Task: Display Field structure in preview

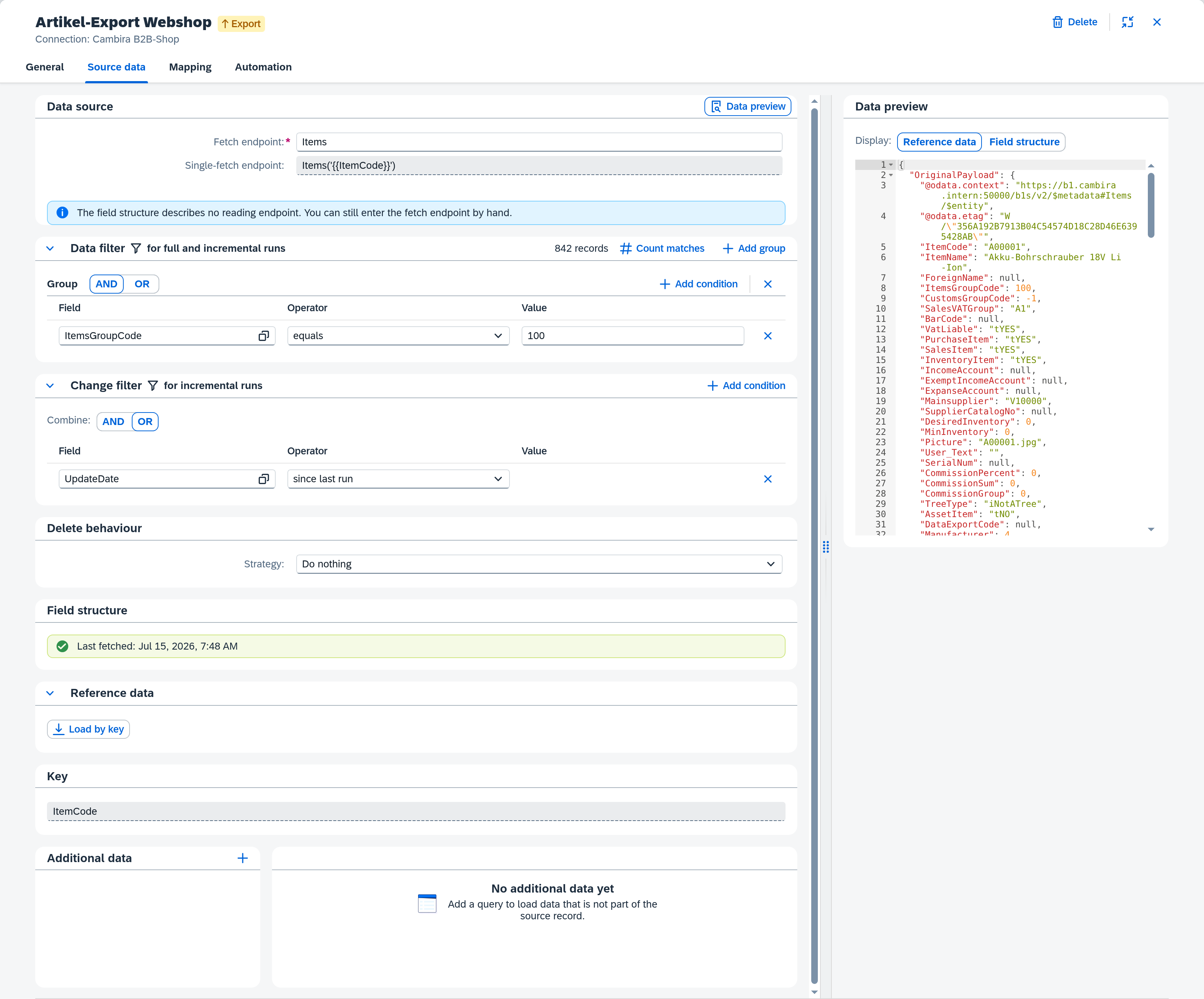Action: coord(1024,142)
